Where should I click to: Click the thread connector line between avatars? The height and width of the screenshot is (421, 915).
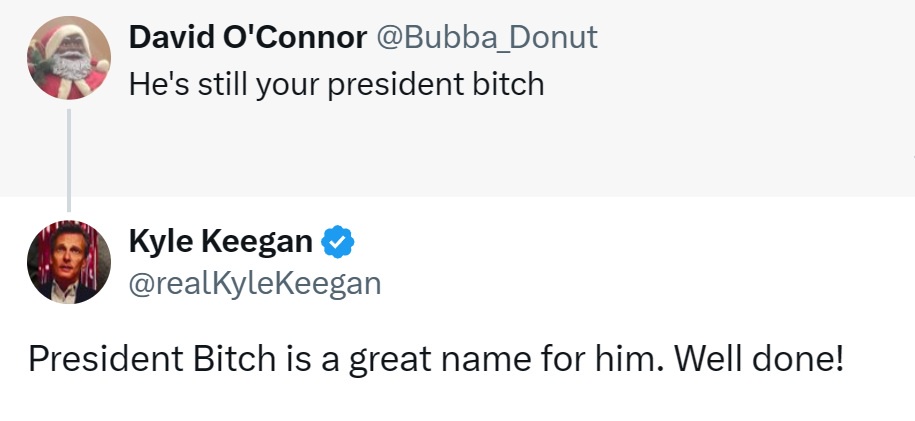[x=68, y=158]
